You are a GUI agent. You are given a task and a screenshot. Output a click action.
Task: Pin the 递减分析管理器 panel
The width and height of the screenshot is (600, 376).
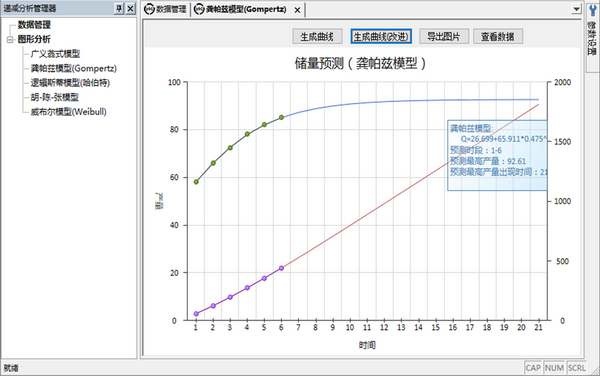click(x=119, y=8)
